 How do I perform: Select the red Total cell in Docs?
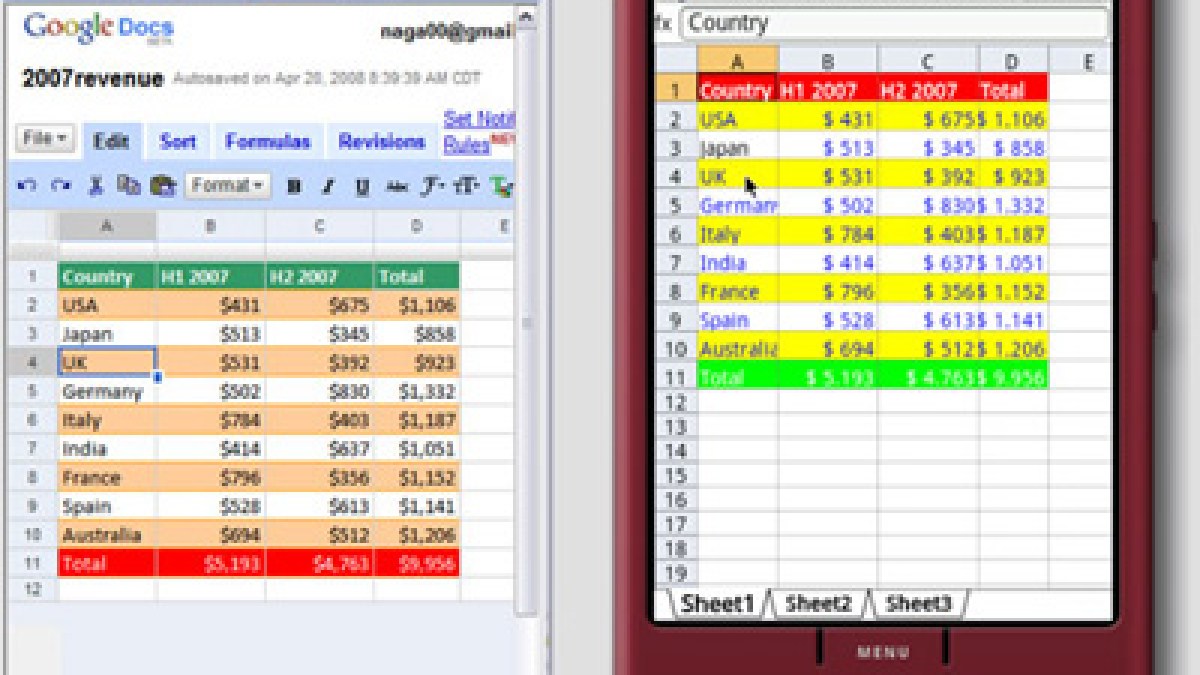pos(107,564)
